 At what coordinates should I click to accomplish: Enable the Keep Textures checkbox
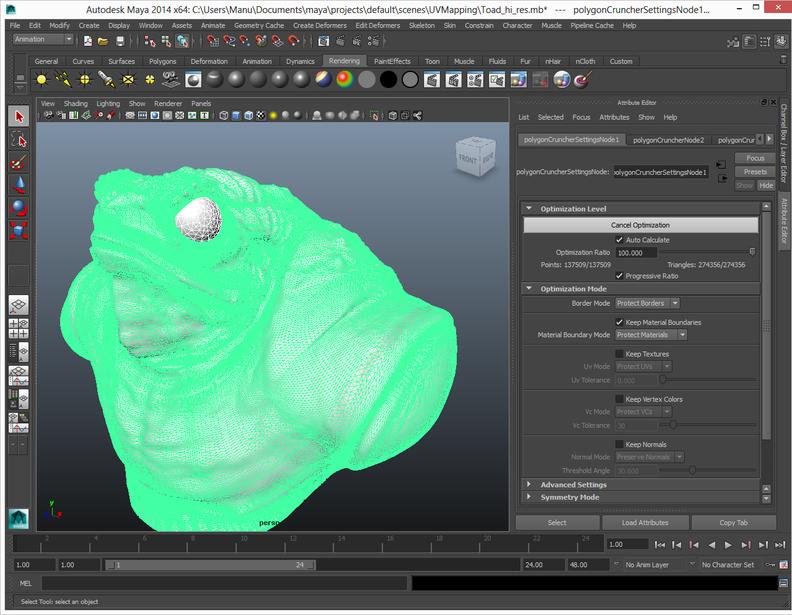tap(620, 354)
